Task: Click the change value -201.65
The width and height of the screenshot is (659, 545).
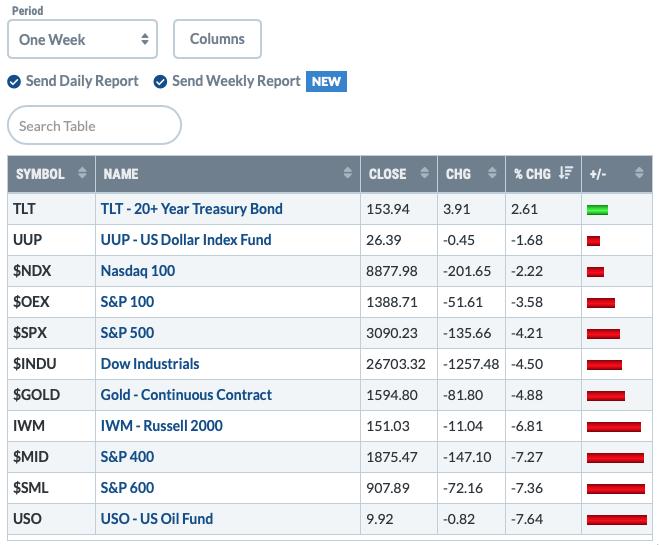Action: click(467, 271)
